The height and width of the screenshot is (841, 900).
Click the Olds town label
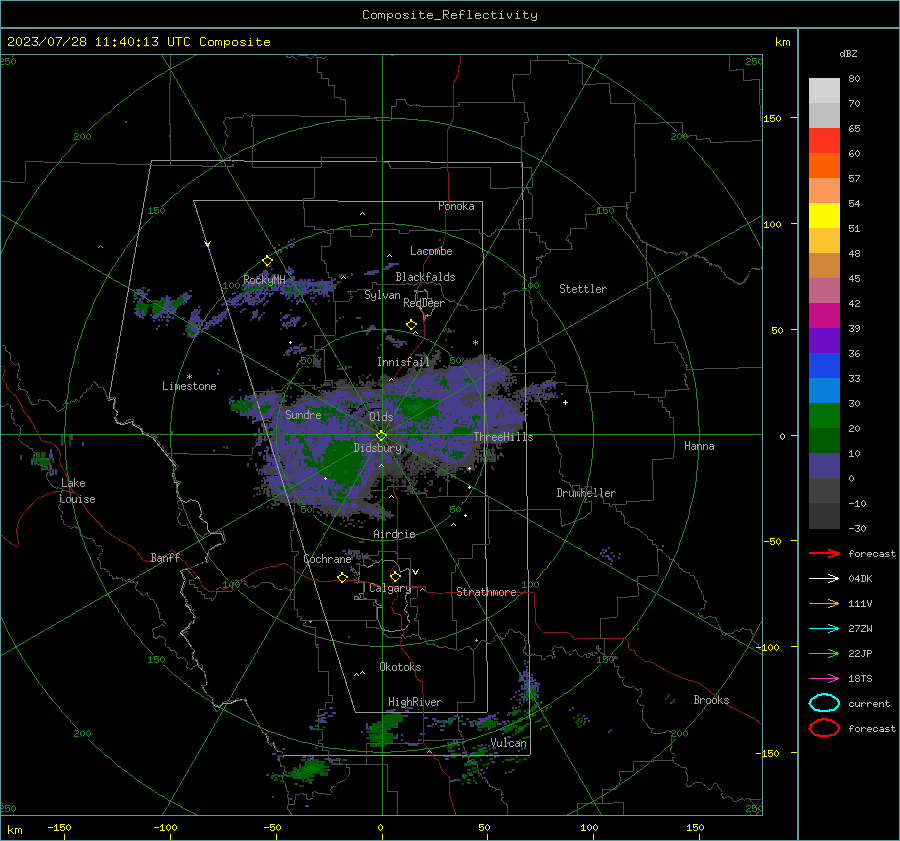click(x=381, y=417)
